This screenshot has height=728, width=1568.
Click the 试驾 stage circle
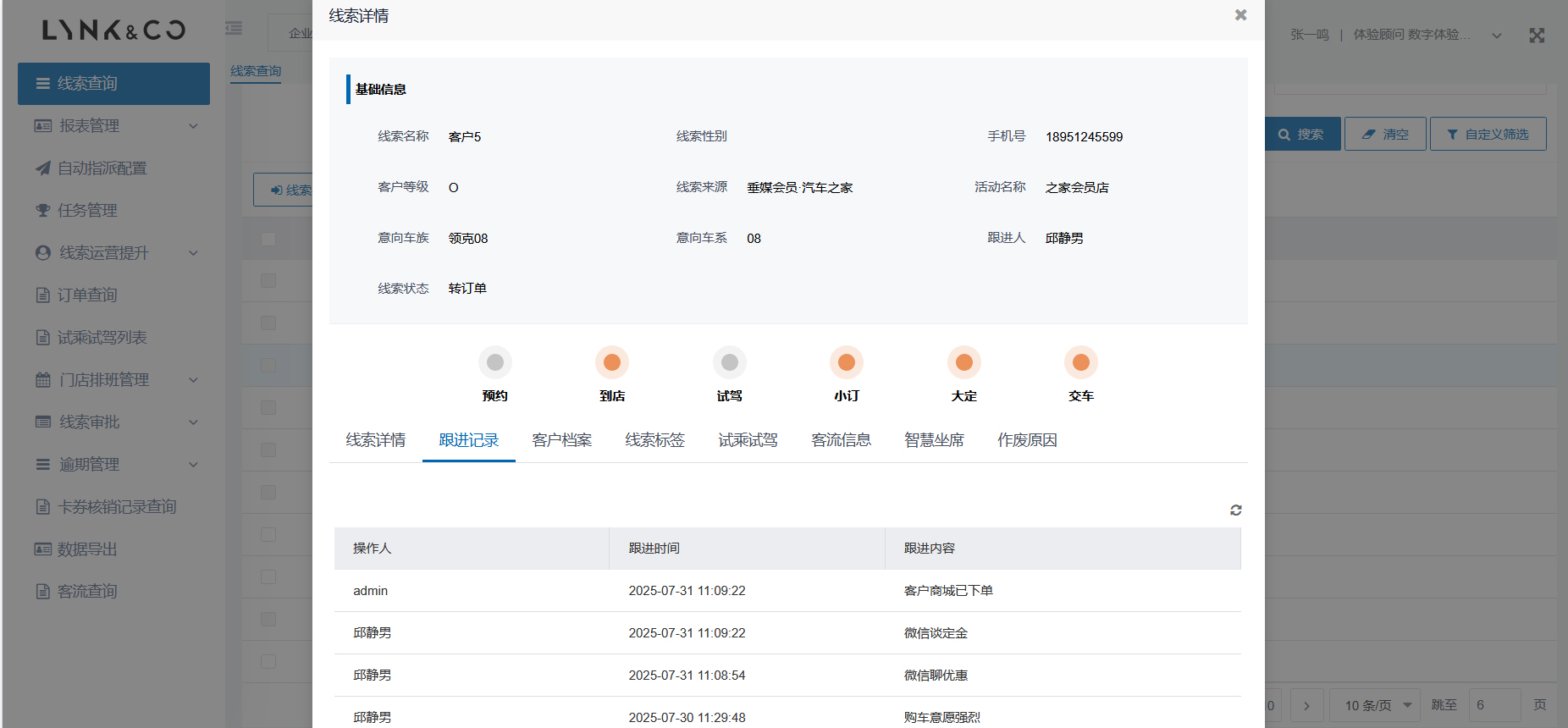730,362
